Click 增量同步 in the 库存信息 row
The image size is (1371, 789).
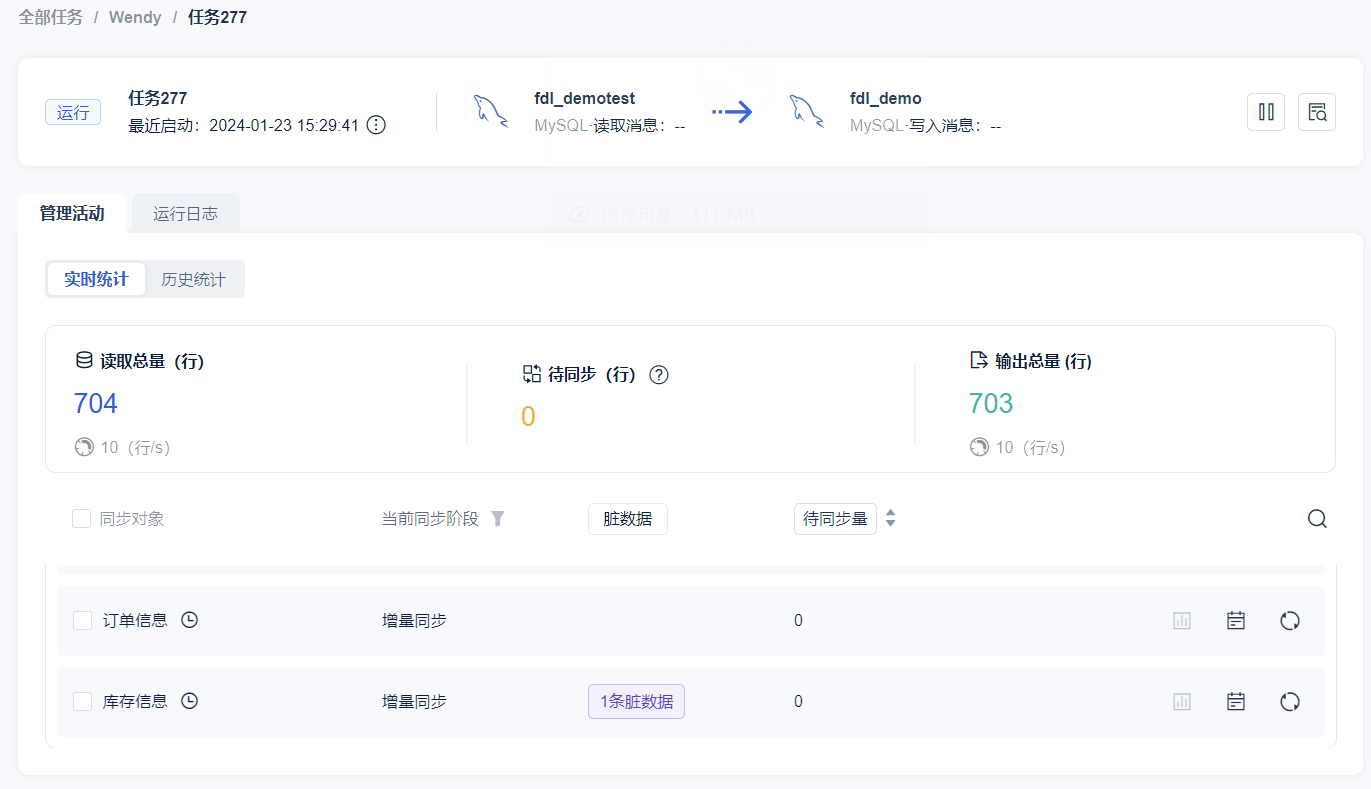point(414,702)
